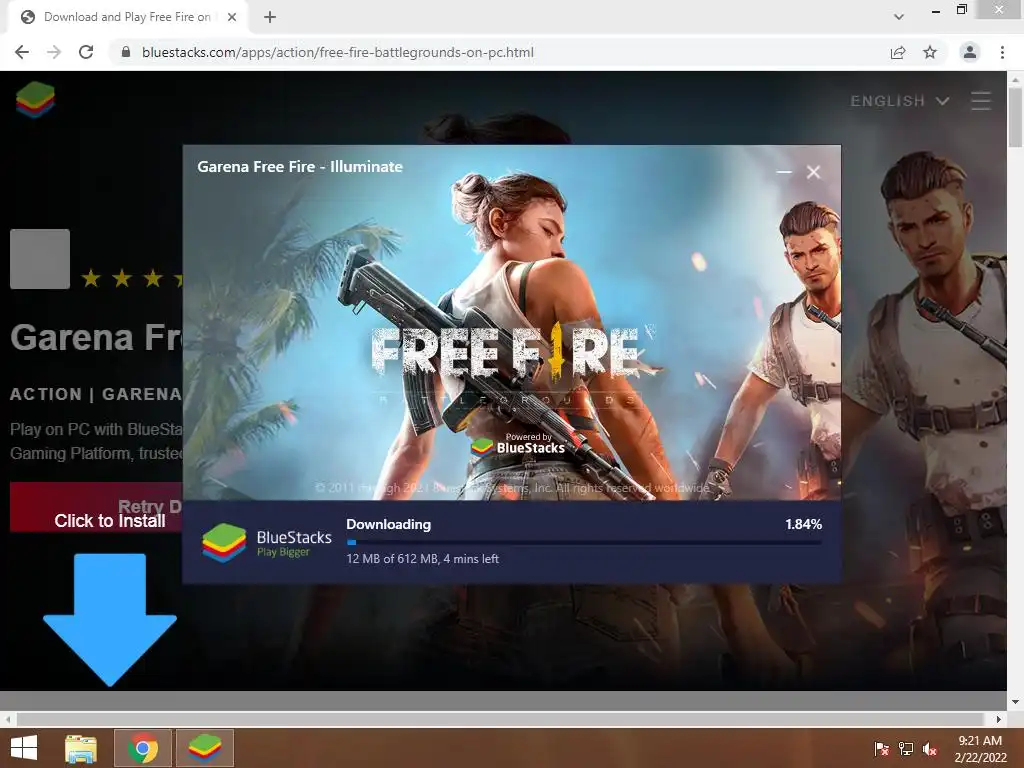The height and width of the screenshot is (768, 1024).
Task: Open Chrome three-dot menu
Action: click(x=1002, y=52)
